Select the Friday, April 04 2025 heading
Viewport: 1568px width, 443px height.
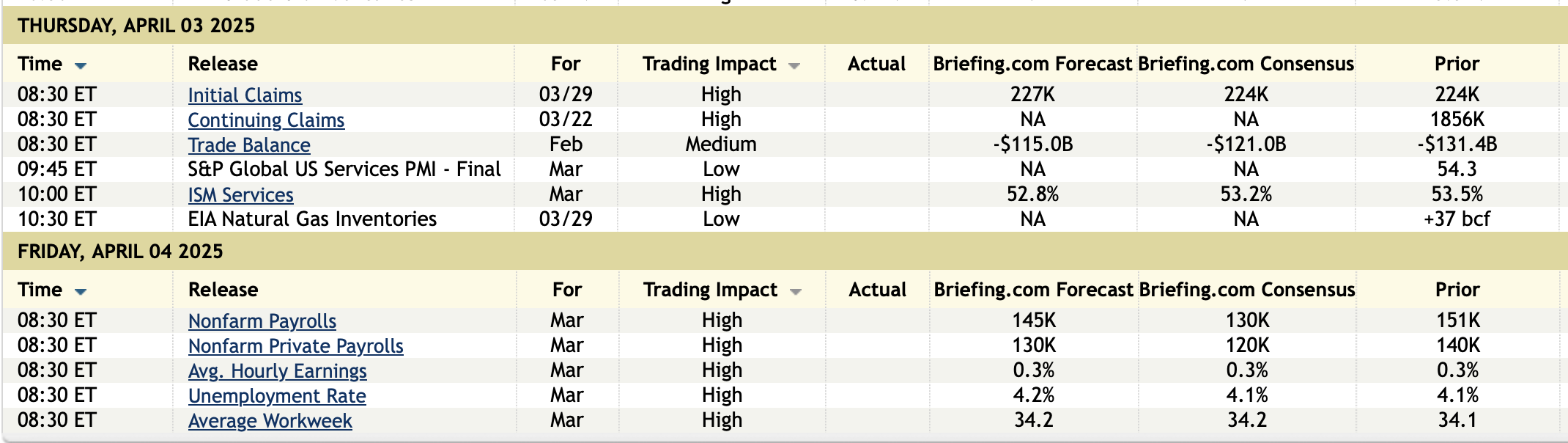[120, 252]
